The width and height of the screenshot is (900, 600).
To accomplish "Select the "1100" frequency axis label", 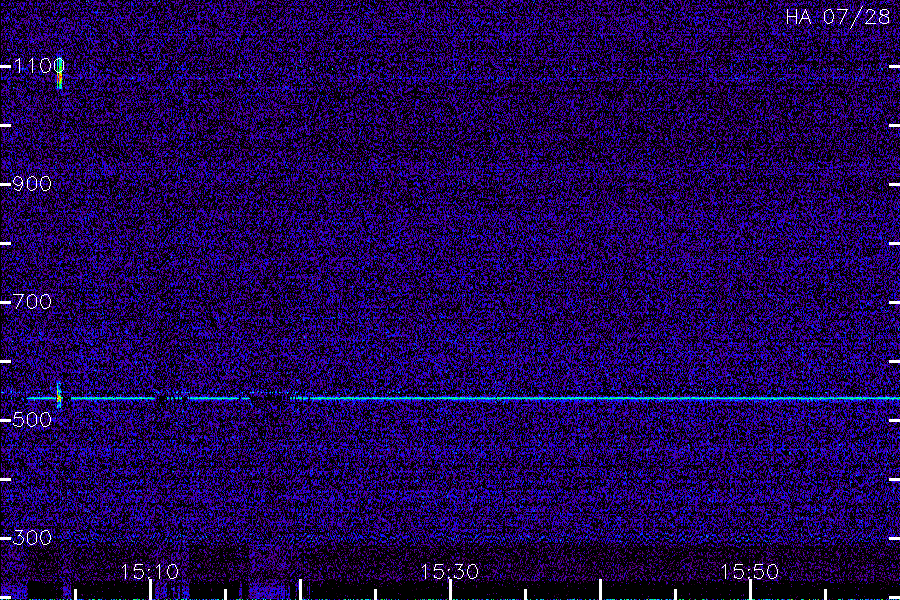I will [x=38, y=66].
